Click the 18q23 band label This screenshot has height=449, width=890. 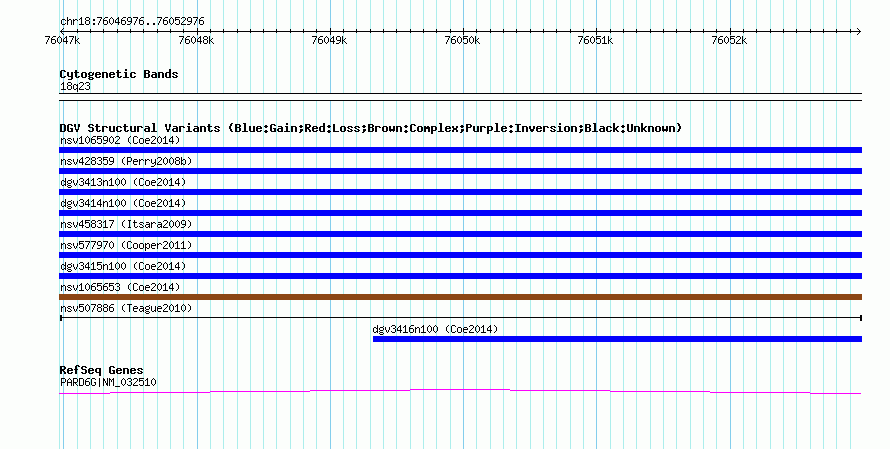pyautogui.click(x=75, y=86)
